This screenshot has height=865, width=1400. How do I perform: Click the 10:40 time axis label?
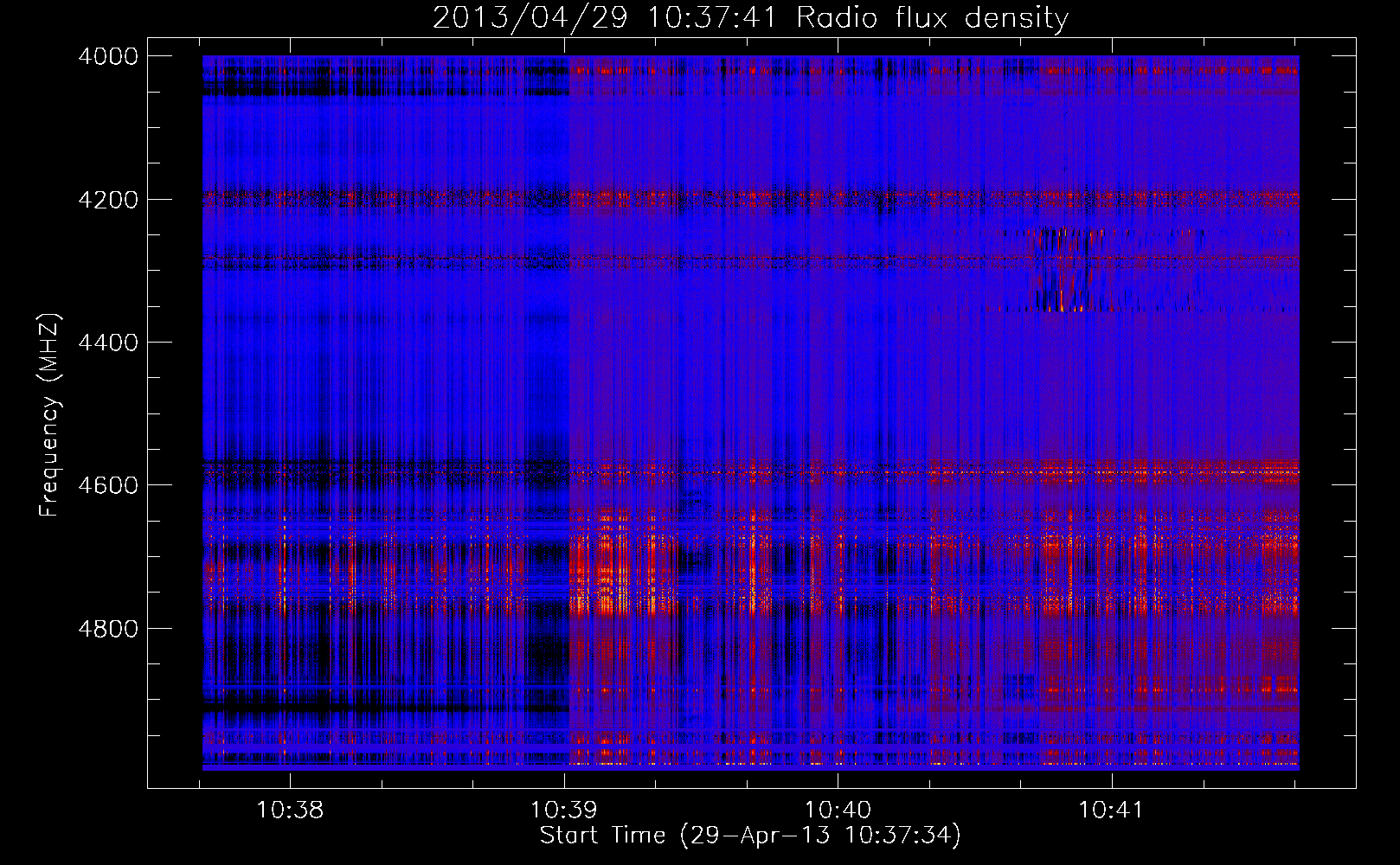838,811
